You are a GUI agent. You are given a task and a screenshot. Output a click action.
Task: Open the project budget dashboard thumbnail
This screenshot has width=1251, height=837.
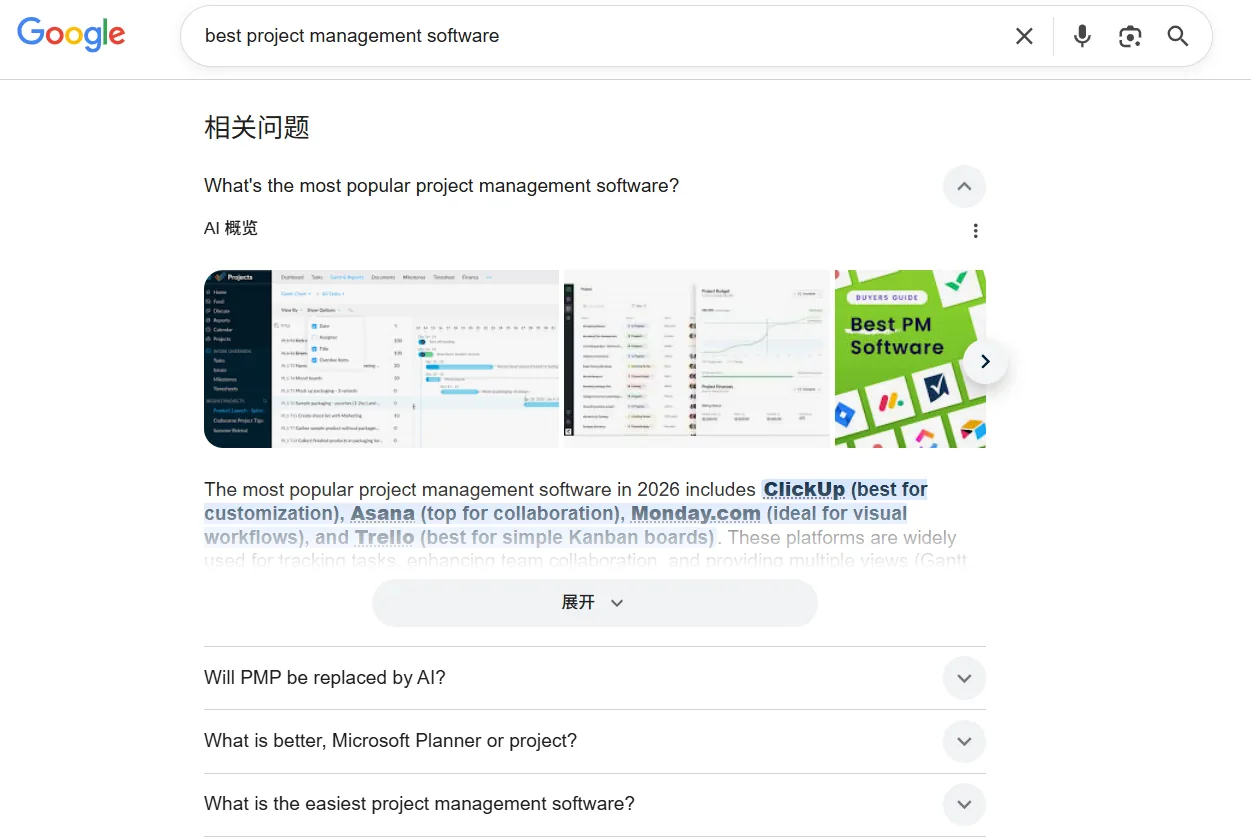pyautogui.click(x=697, y=359)
